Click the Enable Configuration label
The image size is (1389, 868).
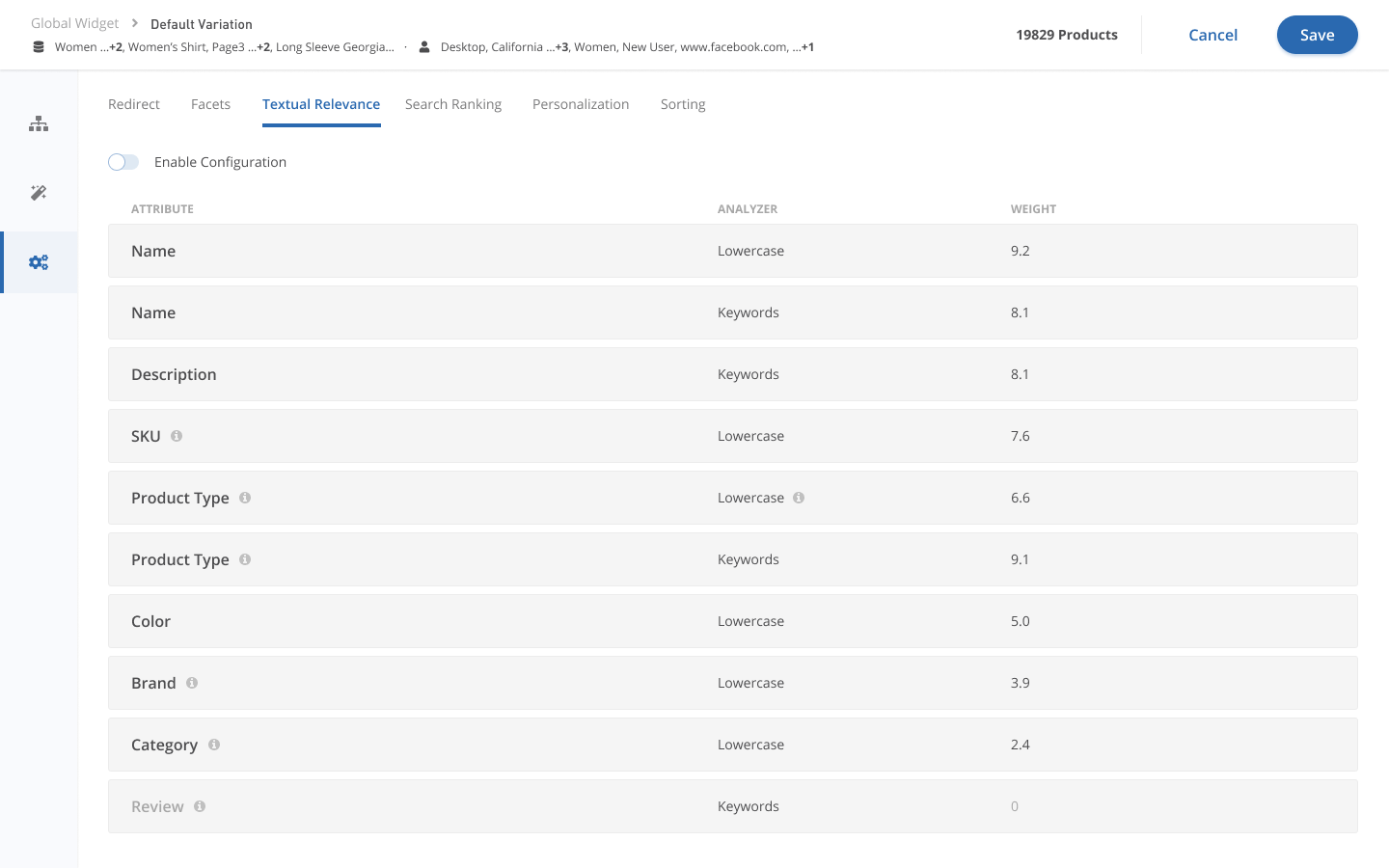pyautogui.click(x=220, y=162)
